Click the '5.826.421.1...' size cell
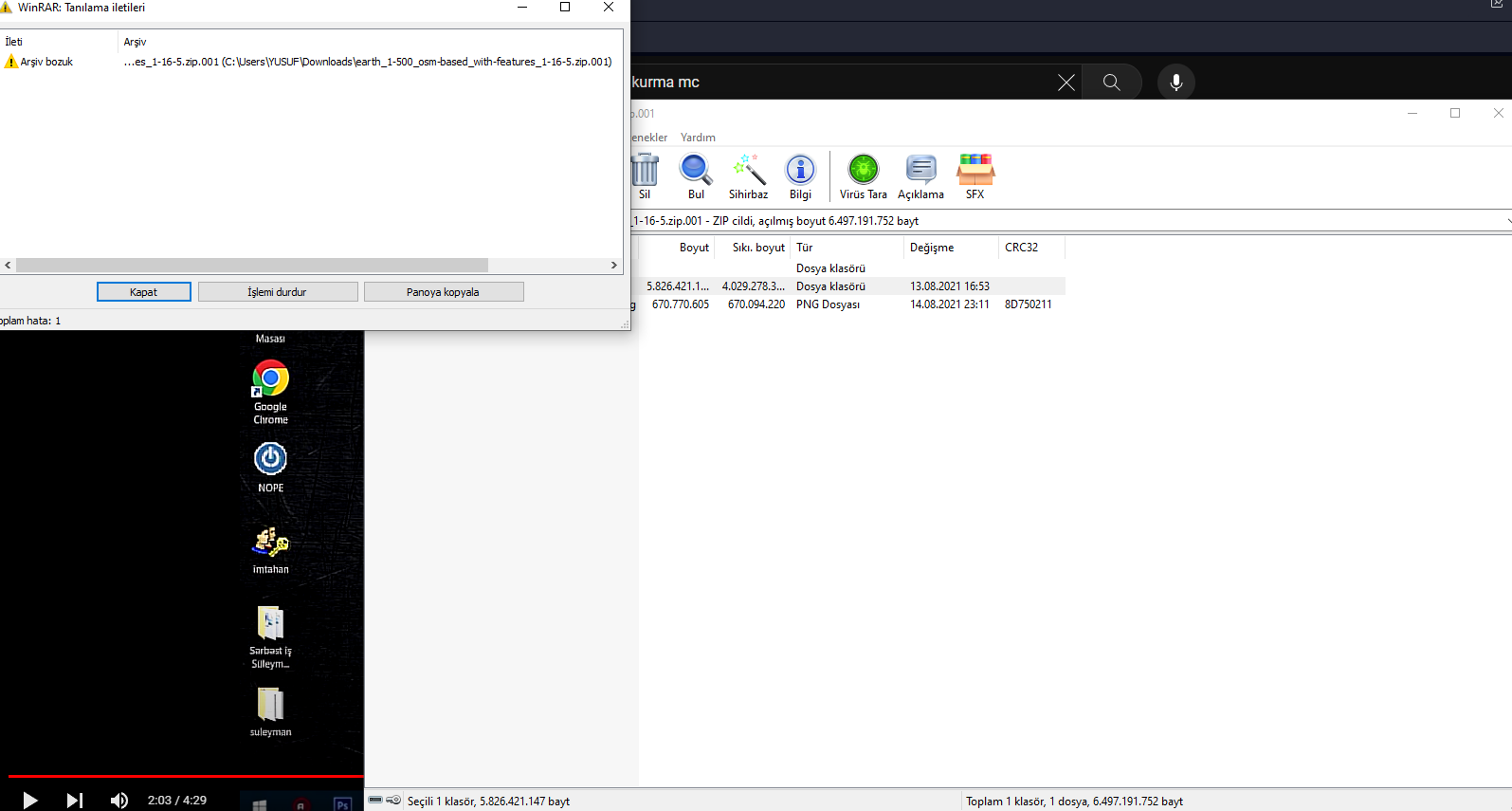 point(678,286)
